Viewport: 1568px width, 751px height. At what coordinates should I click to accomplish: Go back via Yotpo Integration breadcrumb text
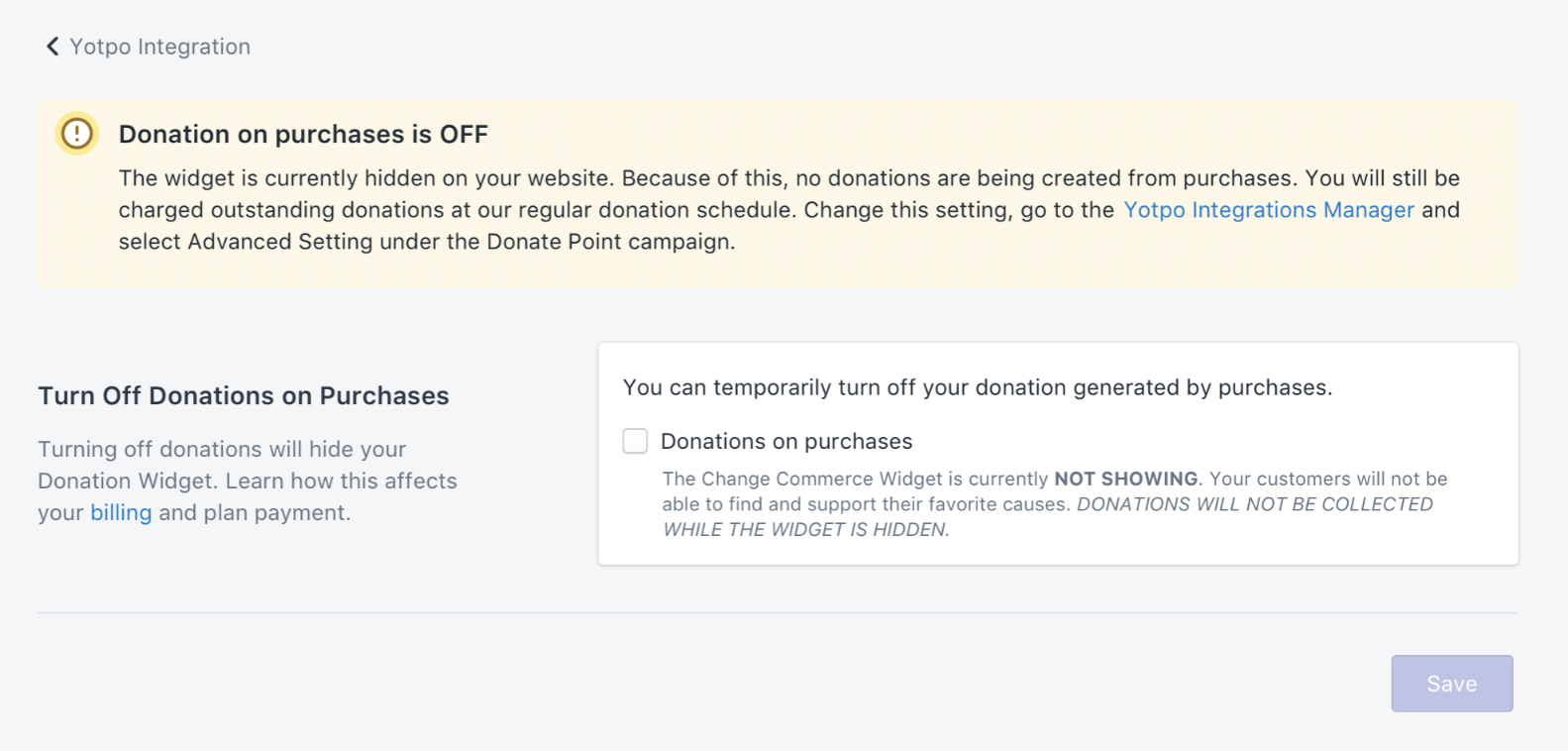click(x=159, y=47)
